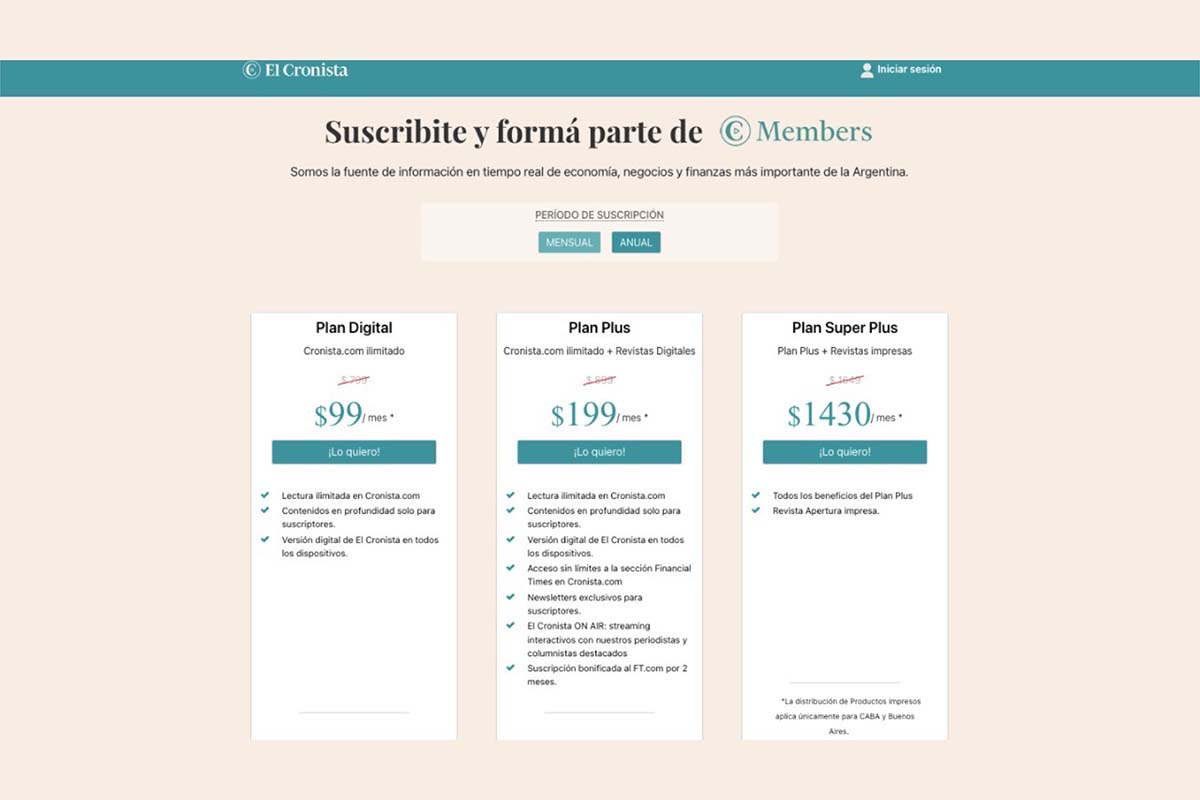Click the $1430 monthly price
Image resolution: width=1200 pixels, height=800 pixels.
pyautogui.click(x=829, y=415)
